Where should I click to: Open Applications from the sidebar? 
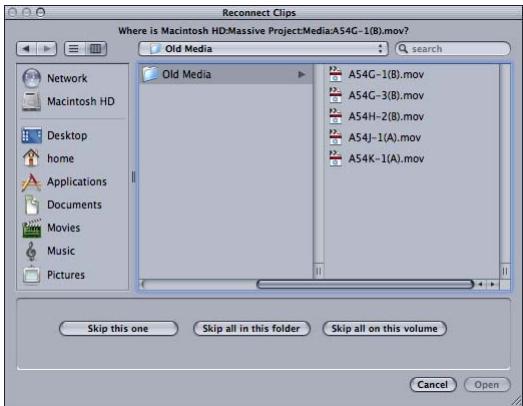64,181
